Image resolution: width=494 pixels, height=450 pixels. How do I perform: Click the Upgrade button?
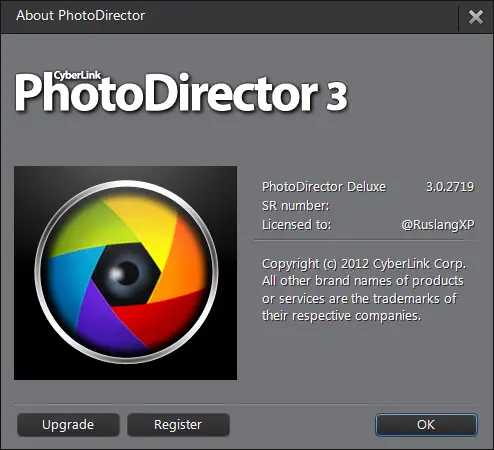point(68,425)
